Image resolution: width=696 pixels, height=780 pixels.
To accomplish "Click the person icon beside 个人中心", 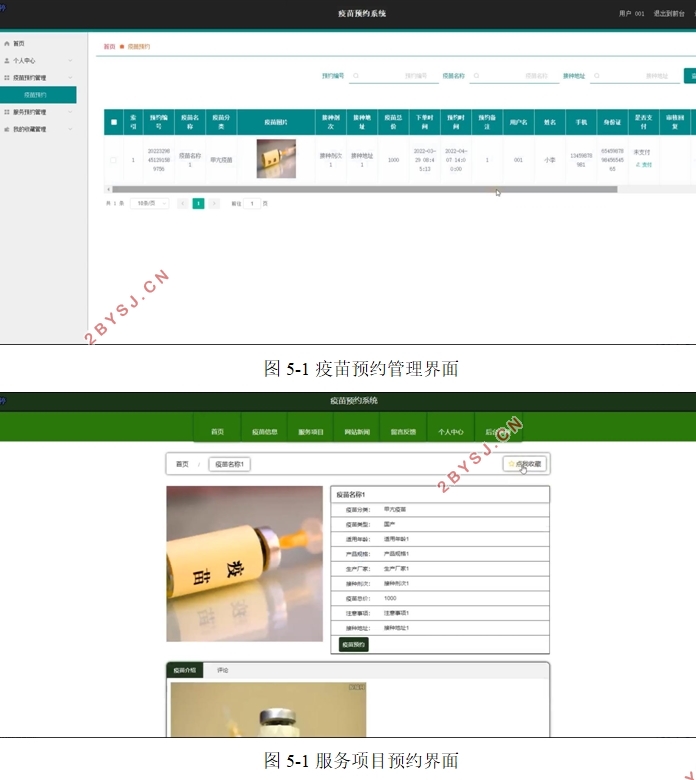I will point(6,61).
